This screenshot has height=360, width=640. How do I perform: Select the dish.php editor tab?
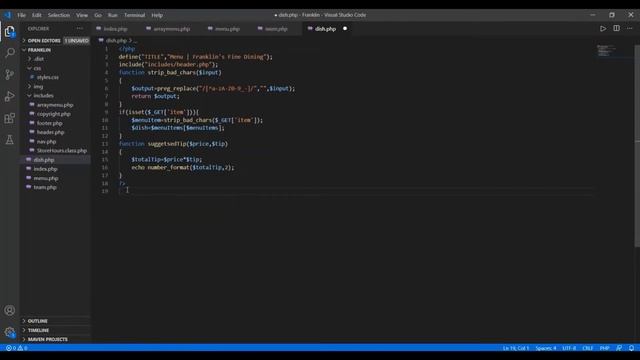pyautogui.click(x=325, y=29)
